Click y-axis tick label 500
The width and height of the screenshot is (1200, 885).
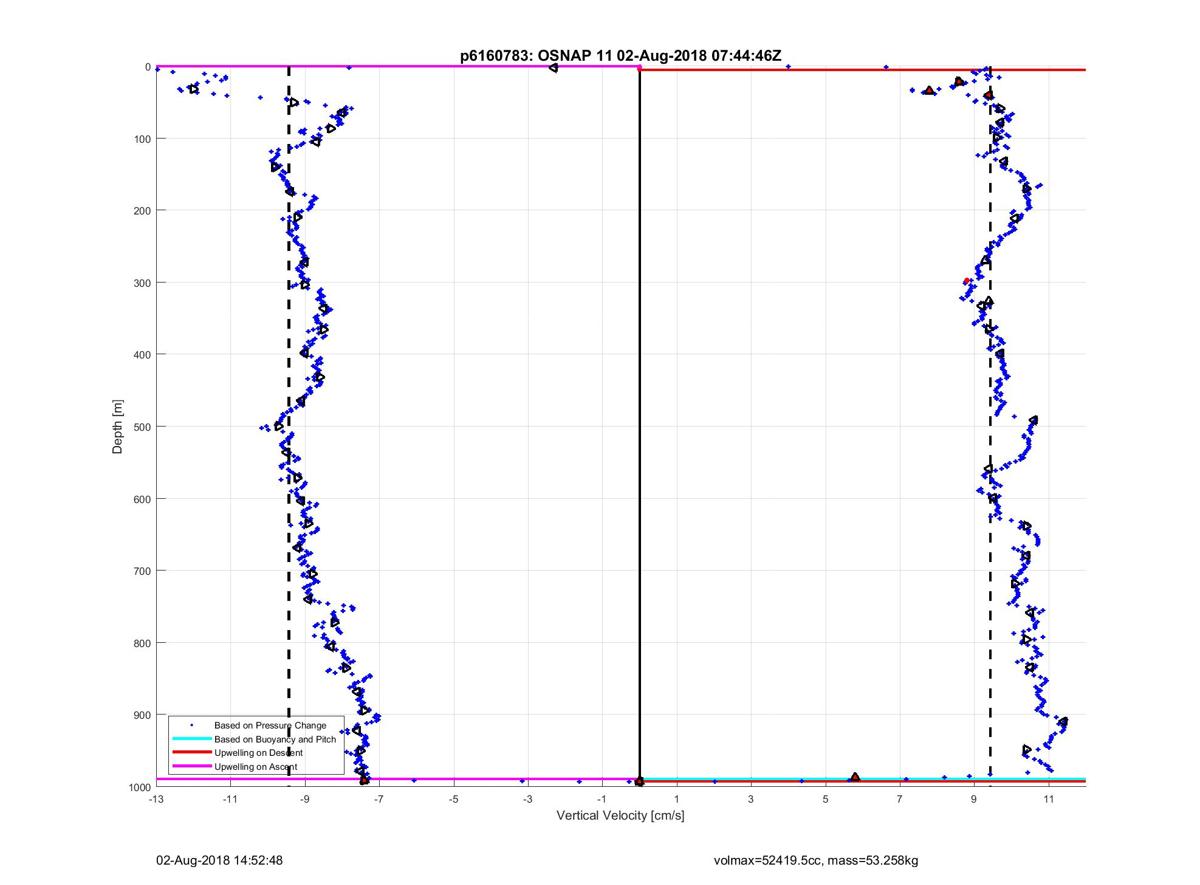click(141, 427)
